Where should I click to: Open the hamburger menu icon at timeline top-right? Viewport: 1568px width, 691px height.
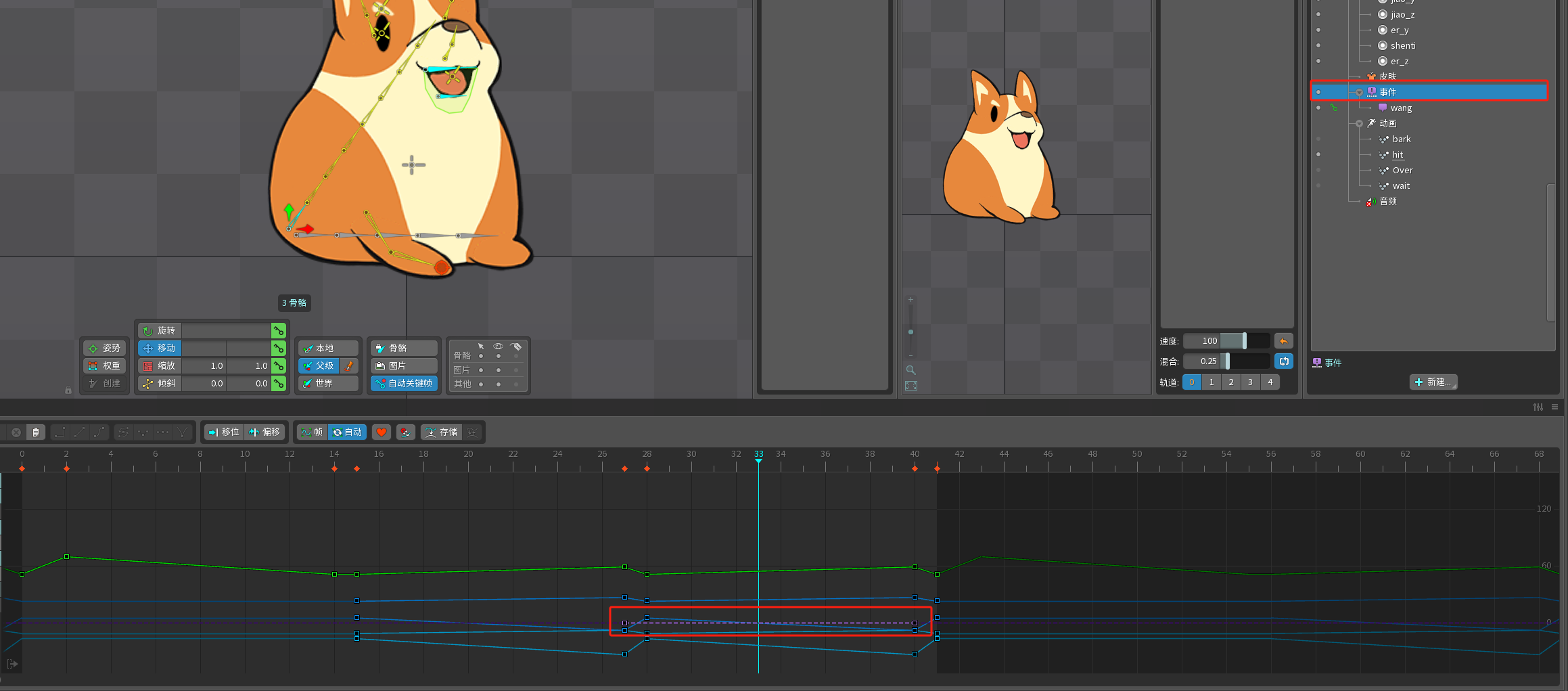[1554, 407]
